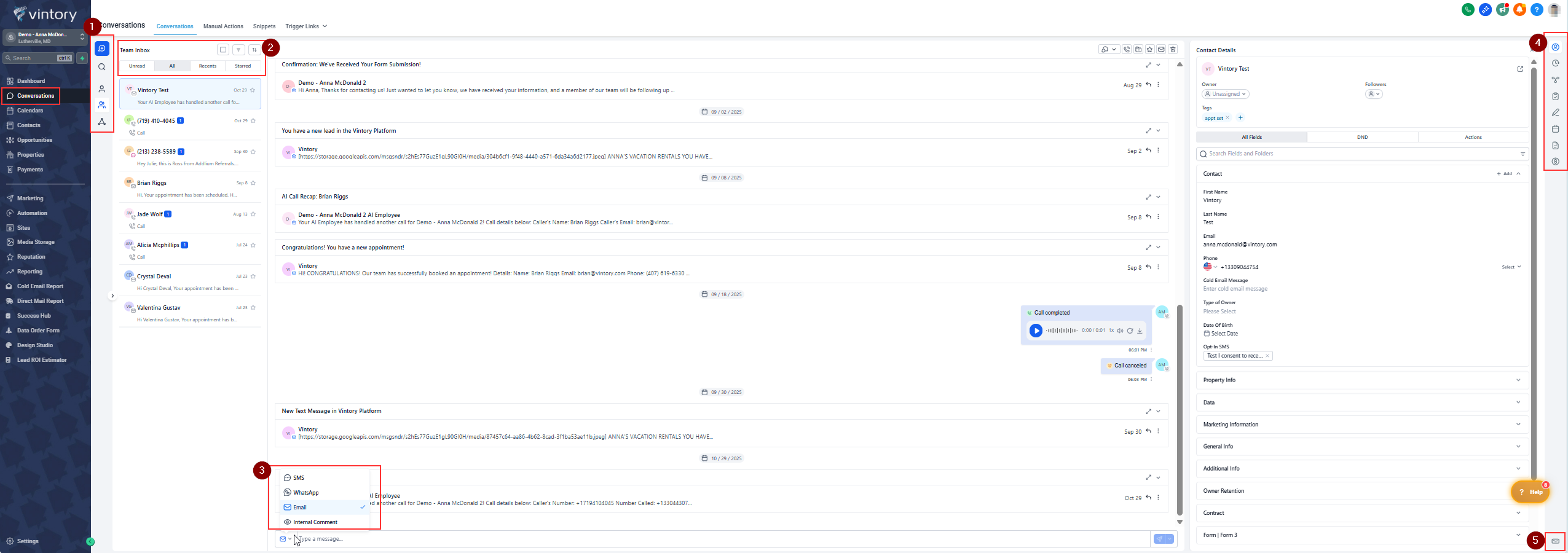Viewport: 1568px width, 553px height.
Task: Star the Brian Riggs conversation
Action: click(253, 183)
